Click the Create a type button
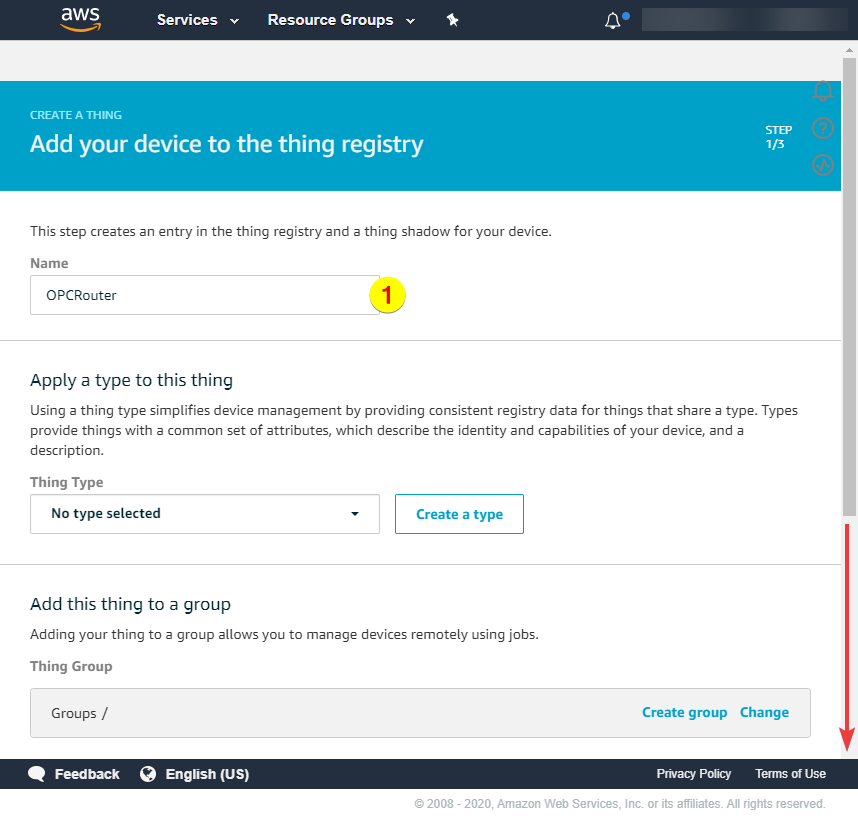Screen dimensions: 858x819 pos(459,514)
